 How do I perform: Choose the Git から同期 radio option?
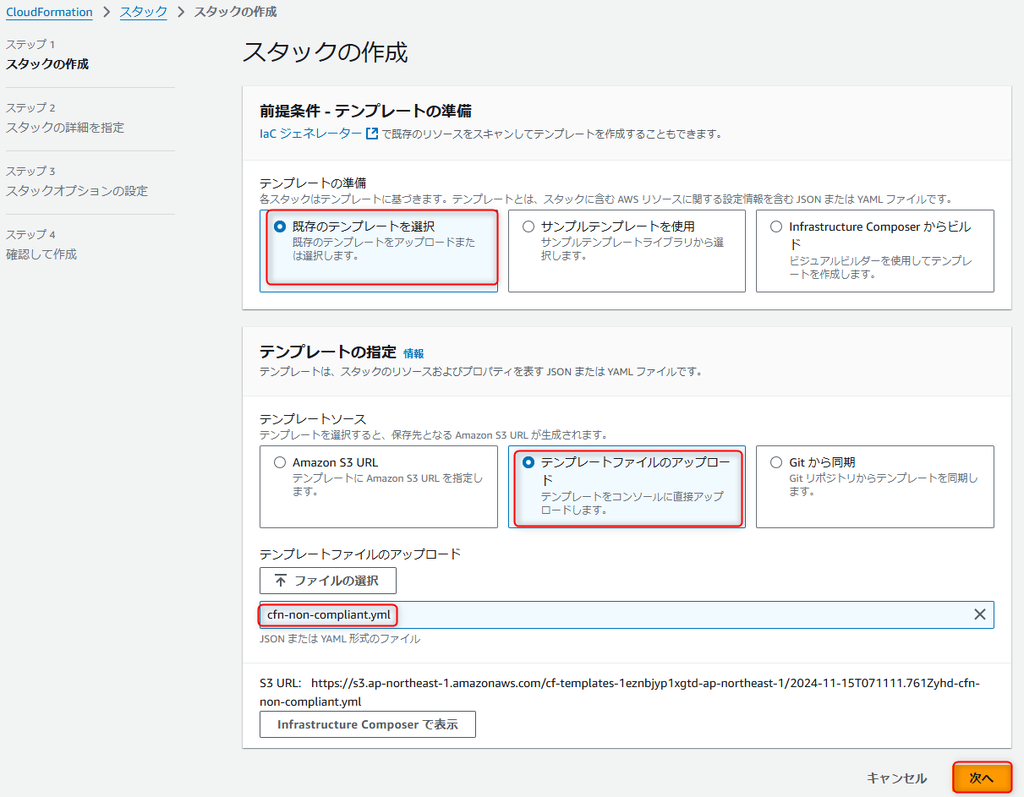click(776, 463)
